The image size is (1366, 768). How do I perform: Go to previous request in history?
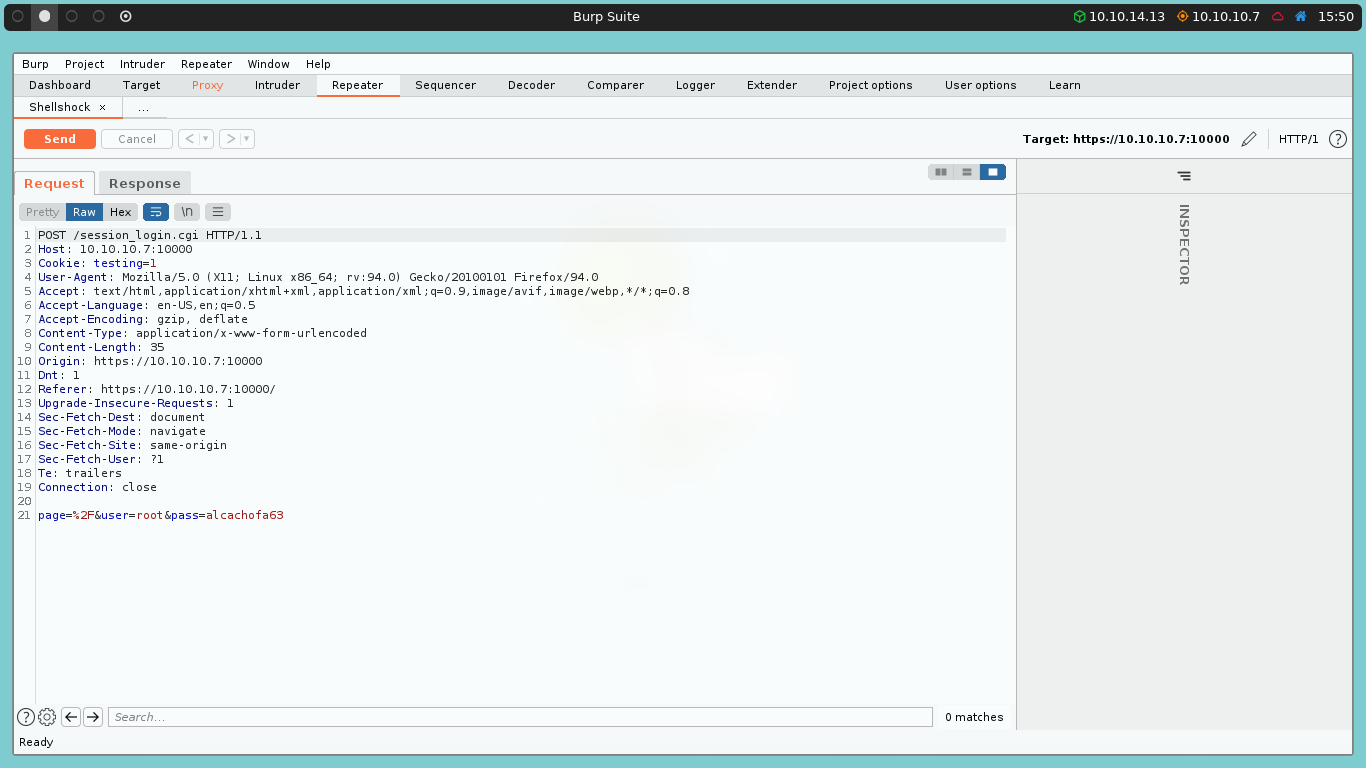tap(190, 139)
